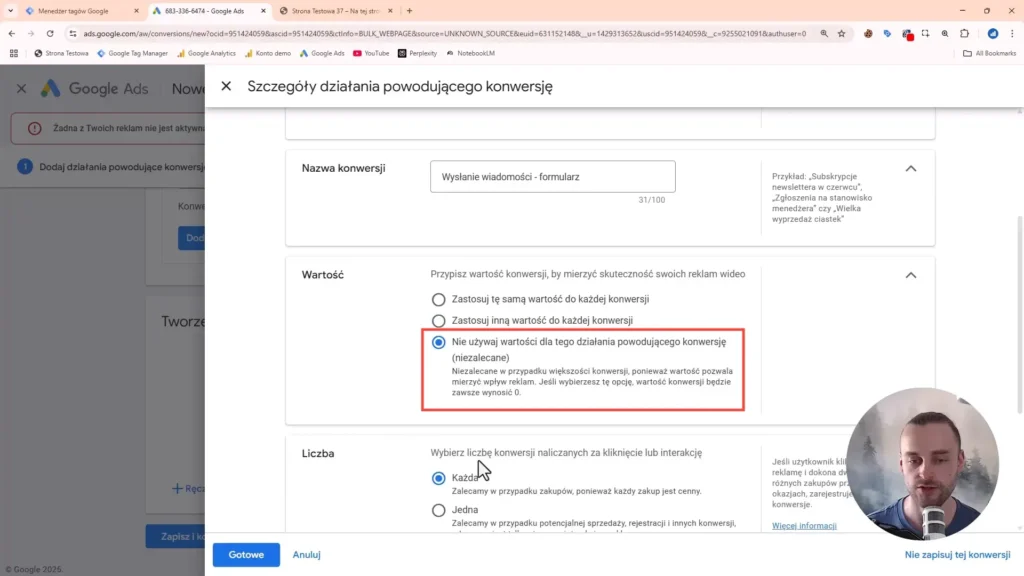Click the screenshot crop extension icon
This screenshot has width=1024, height=576.
point(925,33)
